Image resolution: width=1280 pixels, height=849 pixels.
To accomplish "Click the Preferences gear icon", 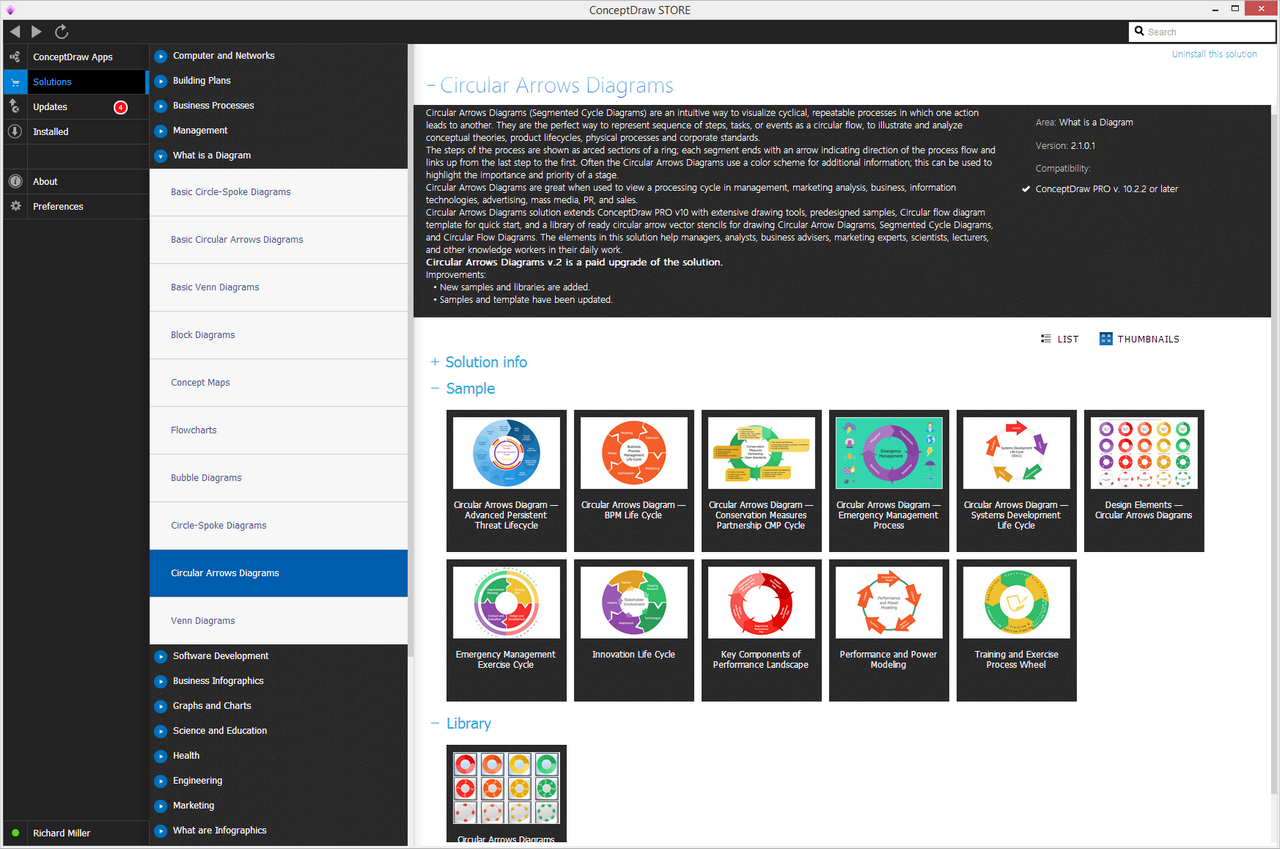I will (x=15, y=207).
